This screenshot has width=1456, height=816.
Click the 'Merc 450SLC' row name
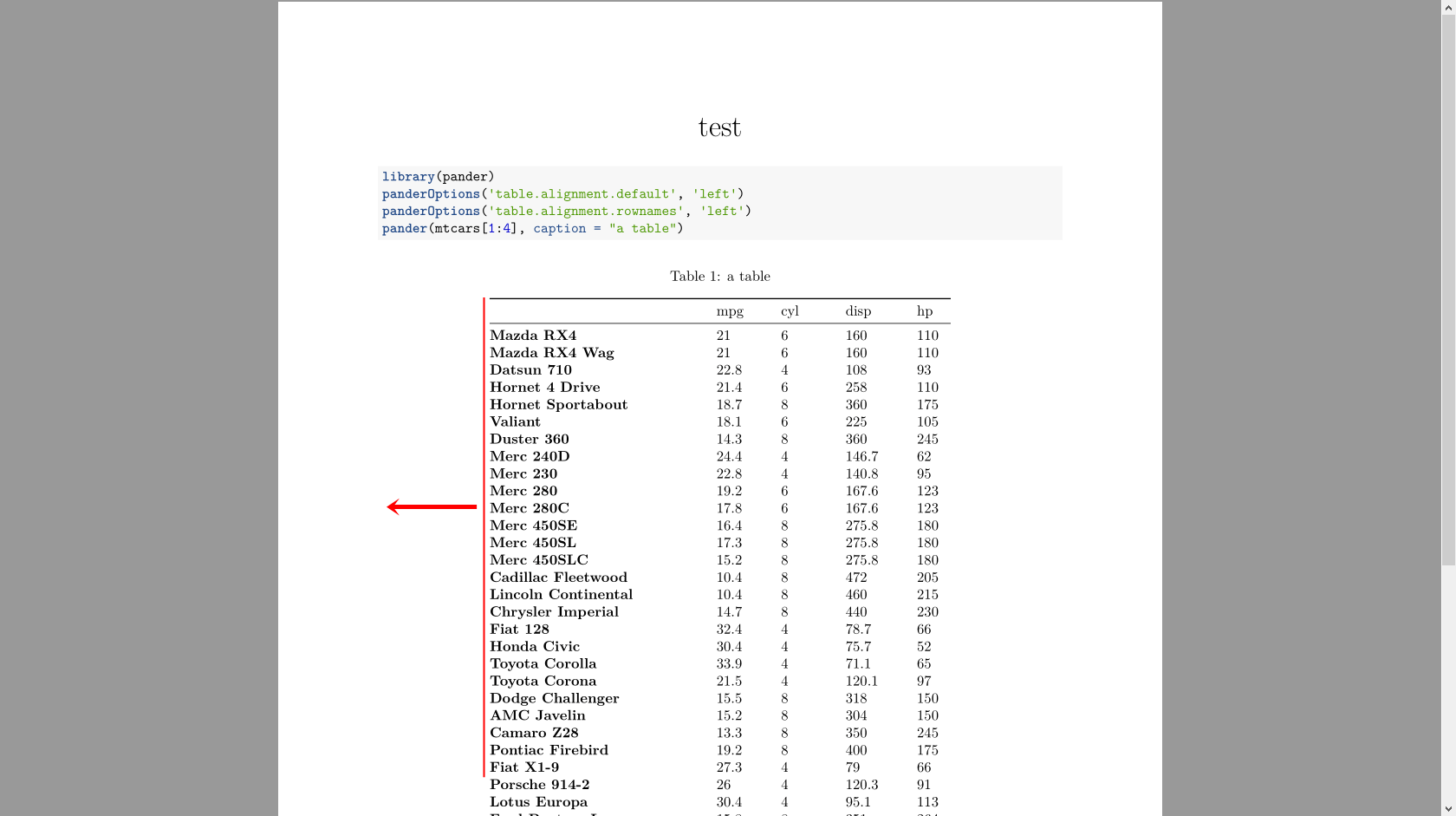tap(539, 560)
